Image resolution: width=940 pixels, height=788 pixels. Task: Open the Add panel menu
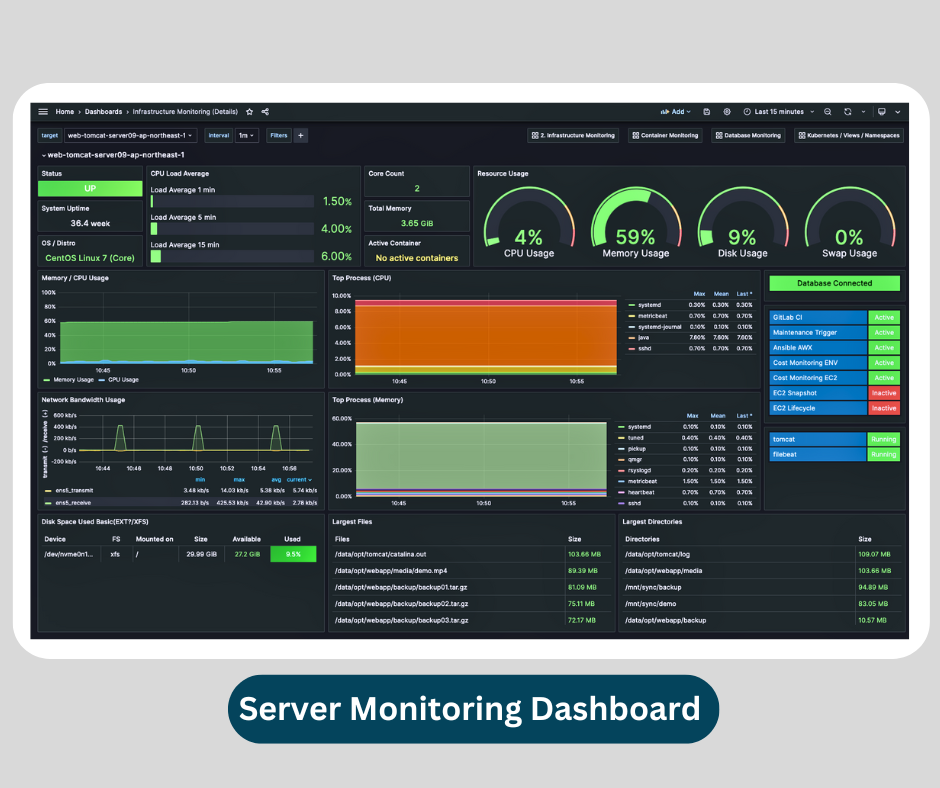click(675, 112)
